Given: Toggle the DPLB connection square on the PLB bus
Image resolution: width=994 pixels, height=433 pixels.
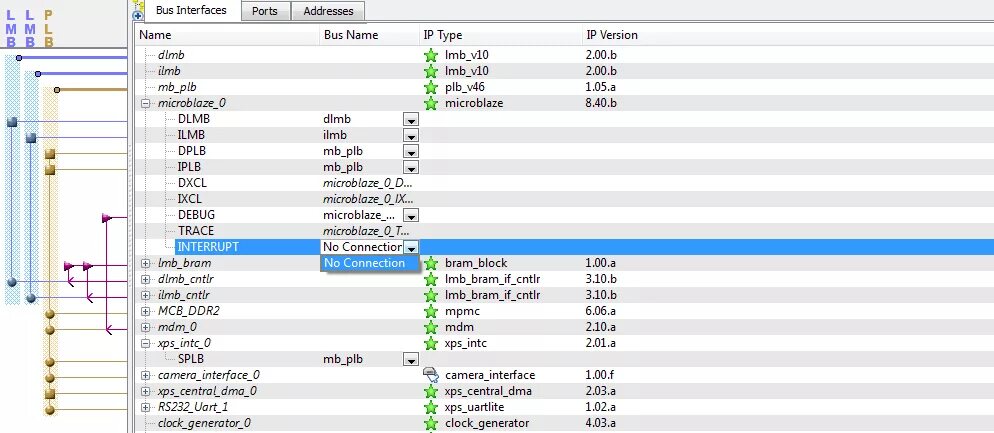Looking at the screenshot, I should point(50,154).
